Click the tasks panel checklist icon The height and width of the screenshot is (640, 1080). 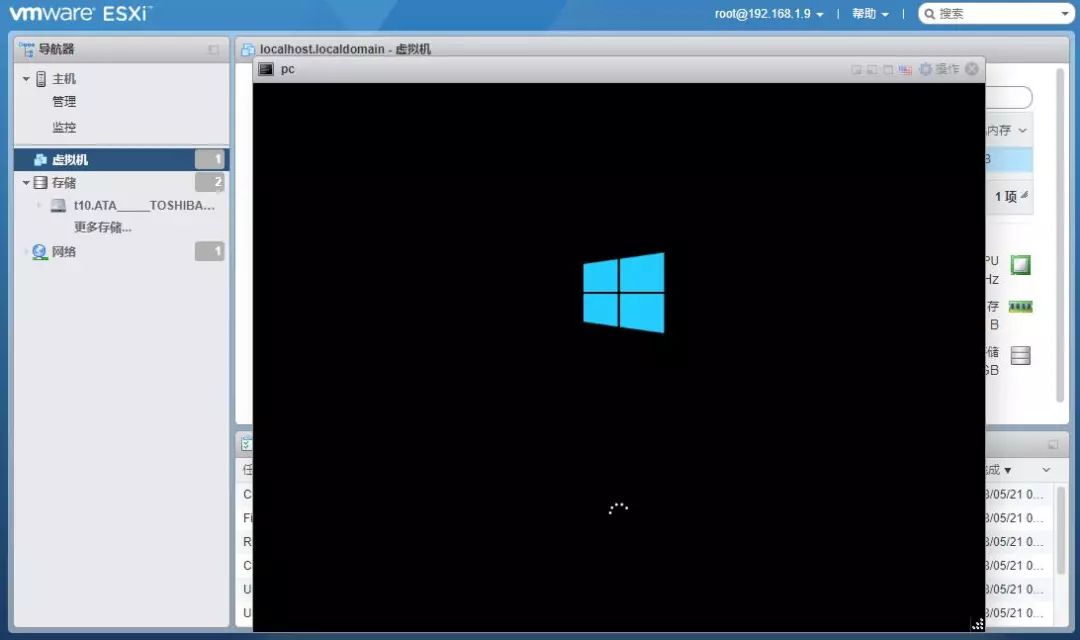(247, 444)
